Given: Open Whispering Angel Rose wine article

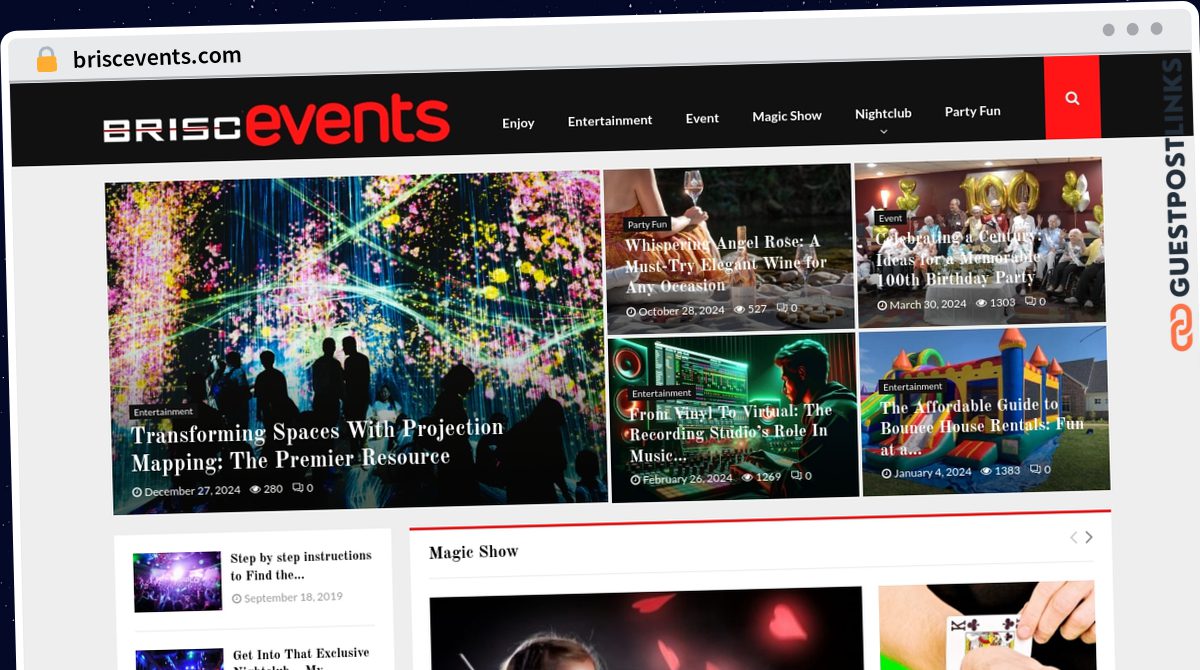Looking at the screenshot, I should (x=726, y=264).
